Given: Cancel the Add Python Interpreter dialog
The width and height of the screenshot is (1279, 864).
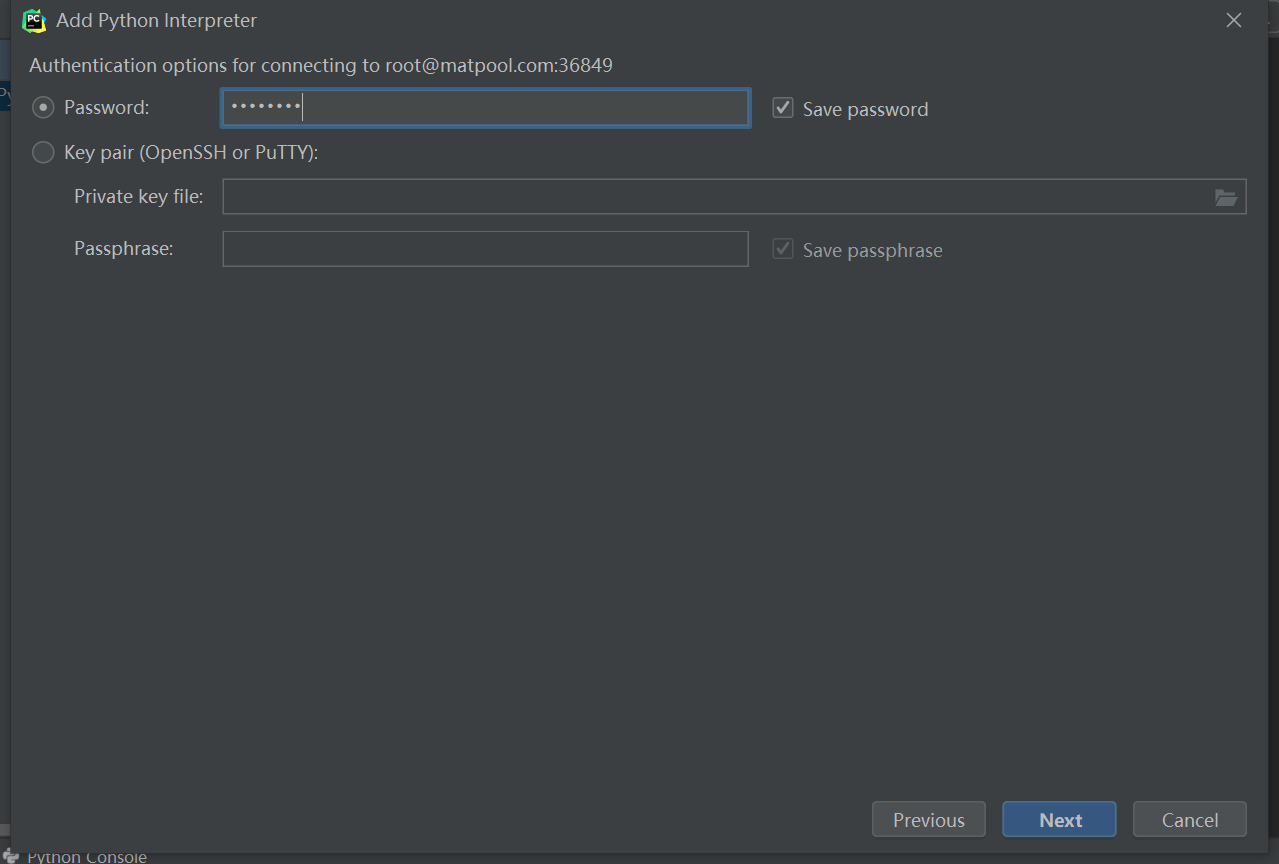Looking at the screenshot, I should [x=1189, y=819].
